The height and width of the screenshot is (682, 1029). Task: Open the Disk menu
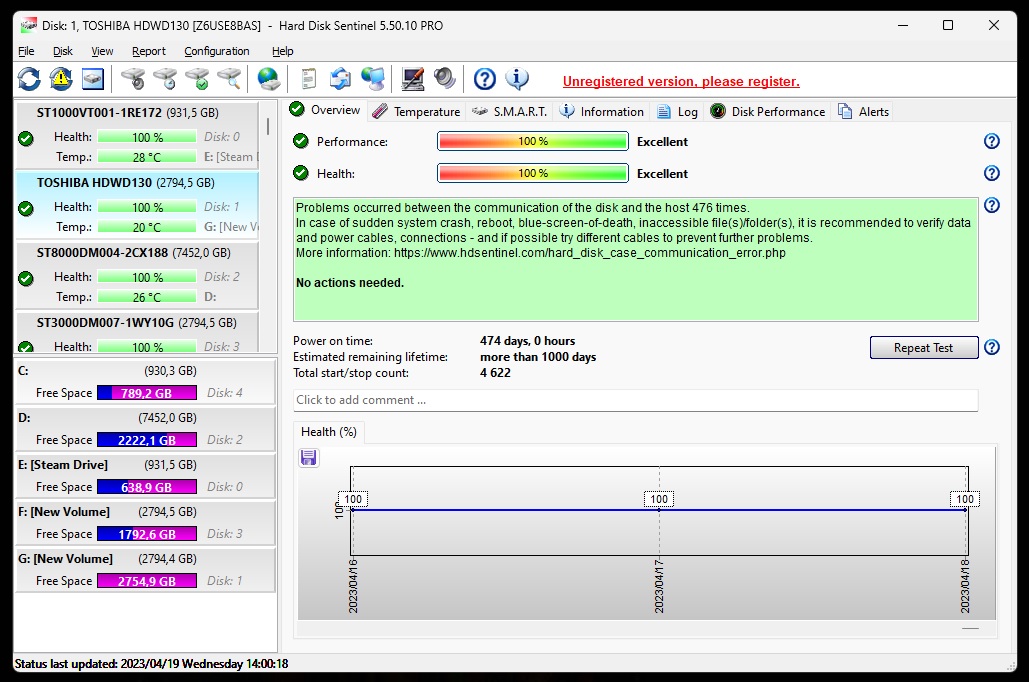pos(63,51)
